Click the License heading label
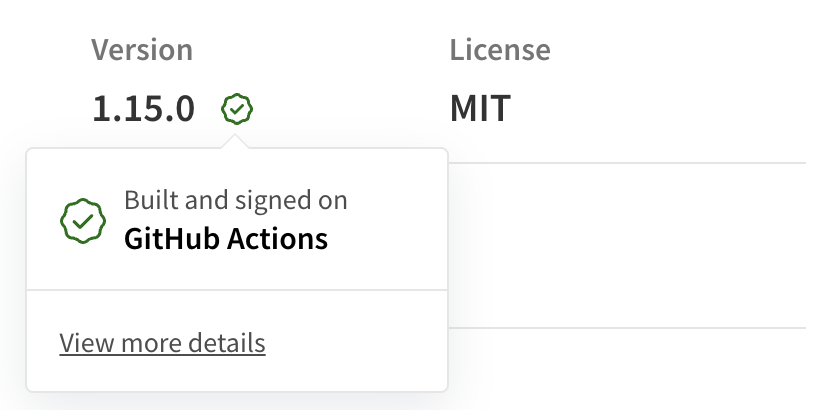 tap(500, 49)
